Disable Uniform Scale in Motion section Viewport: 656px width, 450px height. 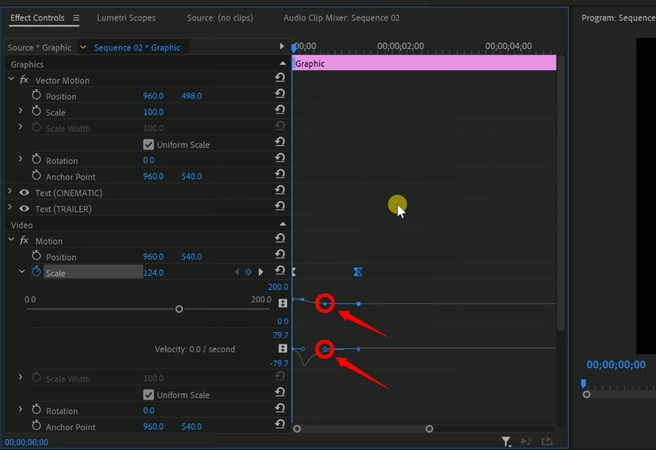pos(149,395)
